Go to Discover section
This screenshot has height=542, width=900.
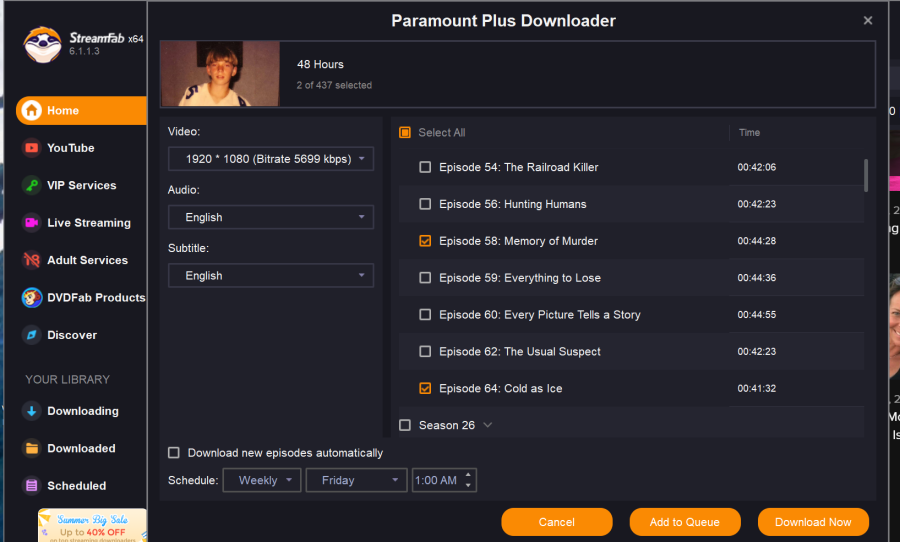coord(72,335)
